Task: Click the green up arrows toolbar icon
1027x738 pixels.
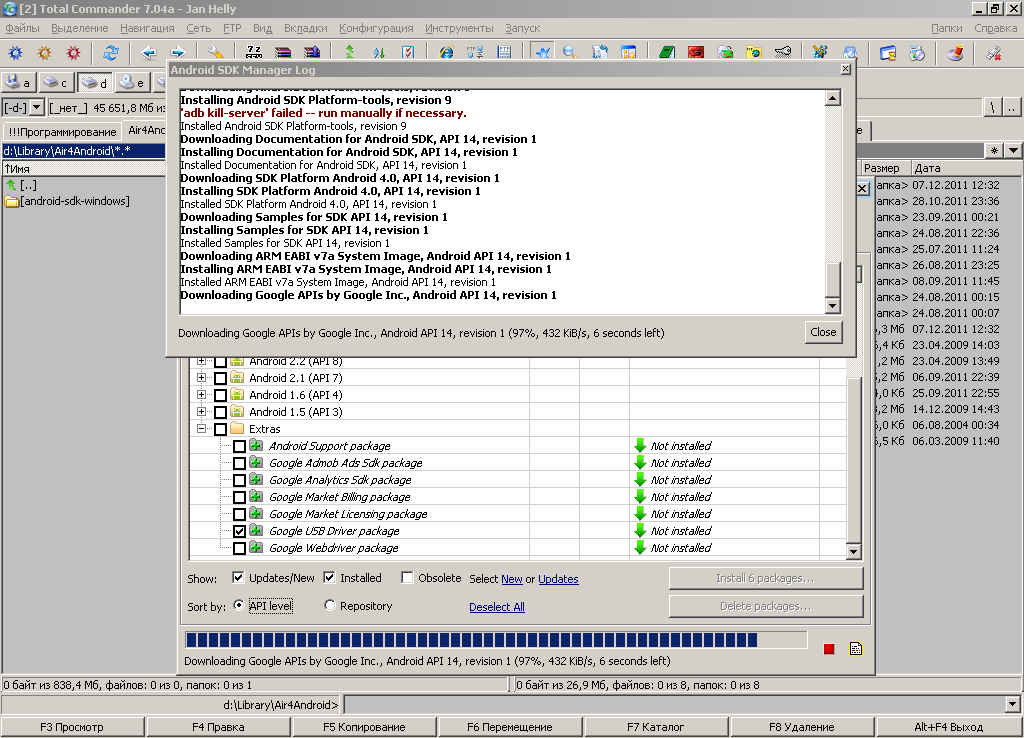Action: [x=350, y=52]
